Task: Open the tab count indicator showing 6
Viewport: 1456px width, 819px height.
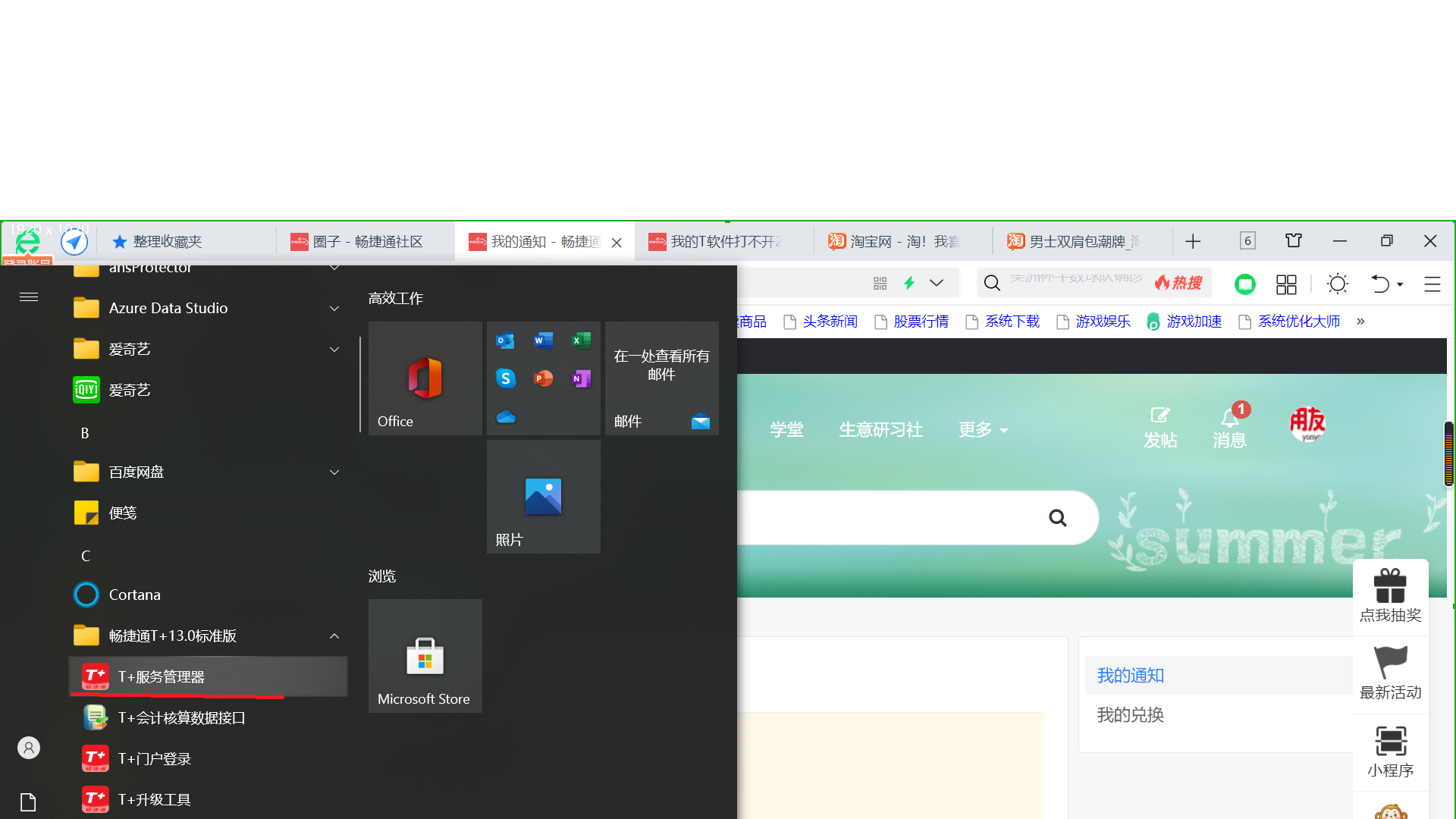Action: pos(1247,241)
